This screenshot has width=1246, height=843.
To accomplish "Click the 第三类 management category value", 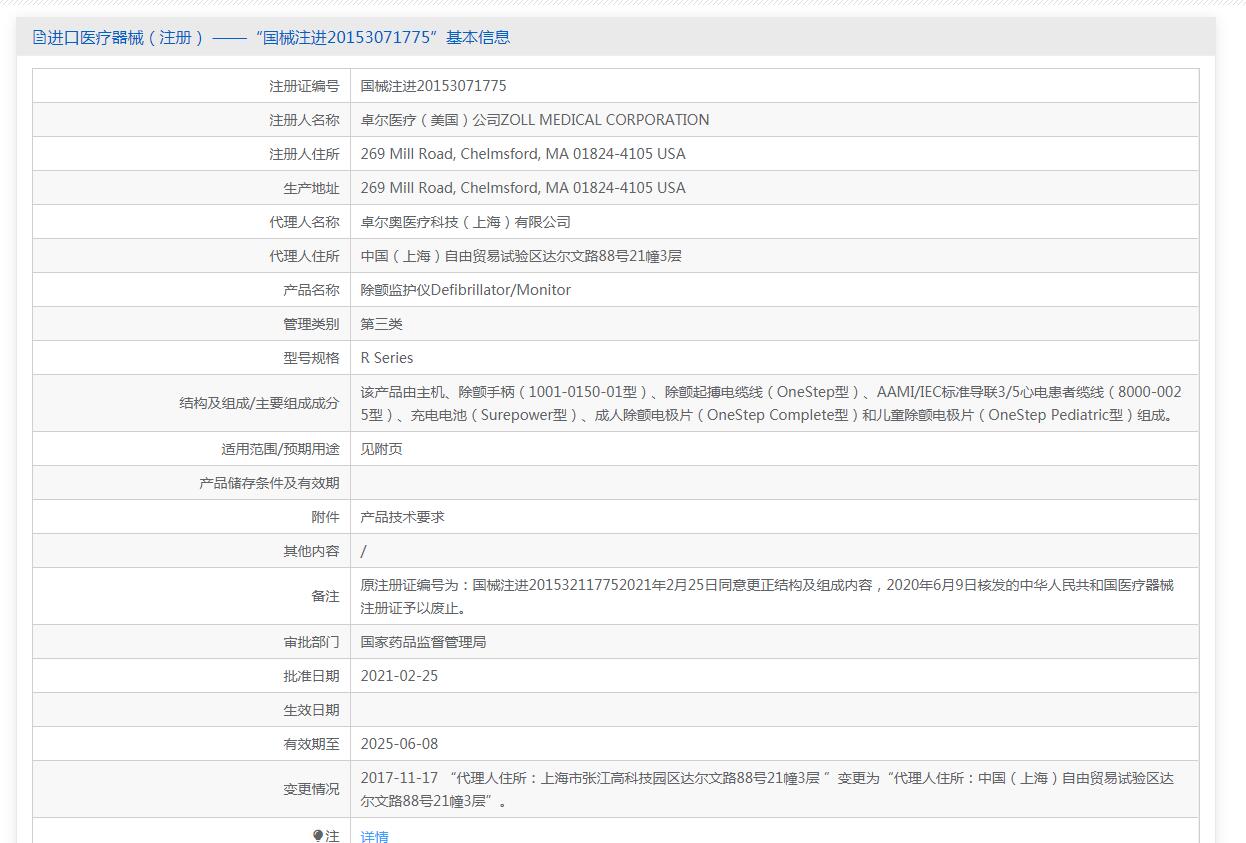I will 381,324.
